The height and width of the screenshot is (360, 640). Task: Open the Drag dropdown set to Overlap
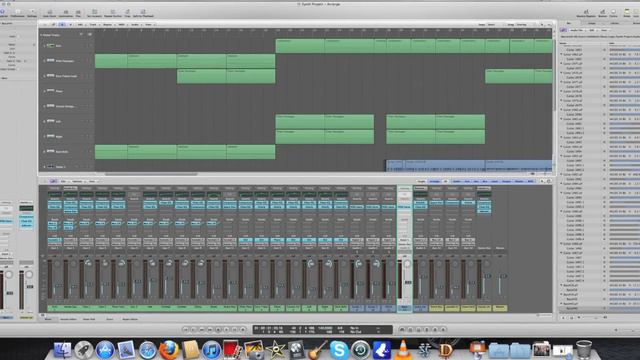pos(524,24)
